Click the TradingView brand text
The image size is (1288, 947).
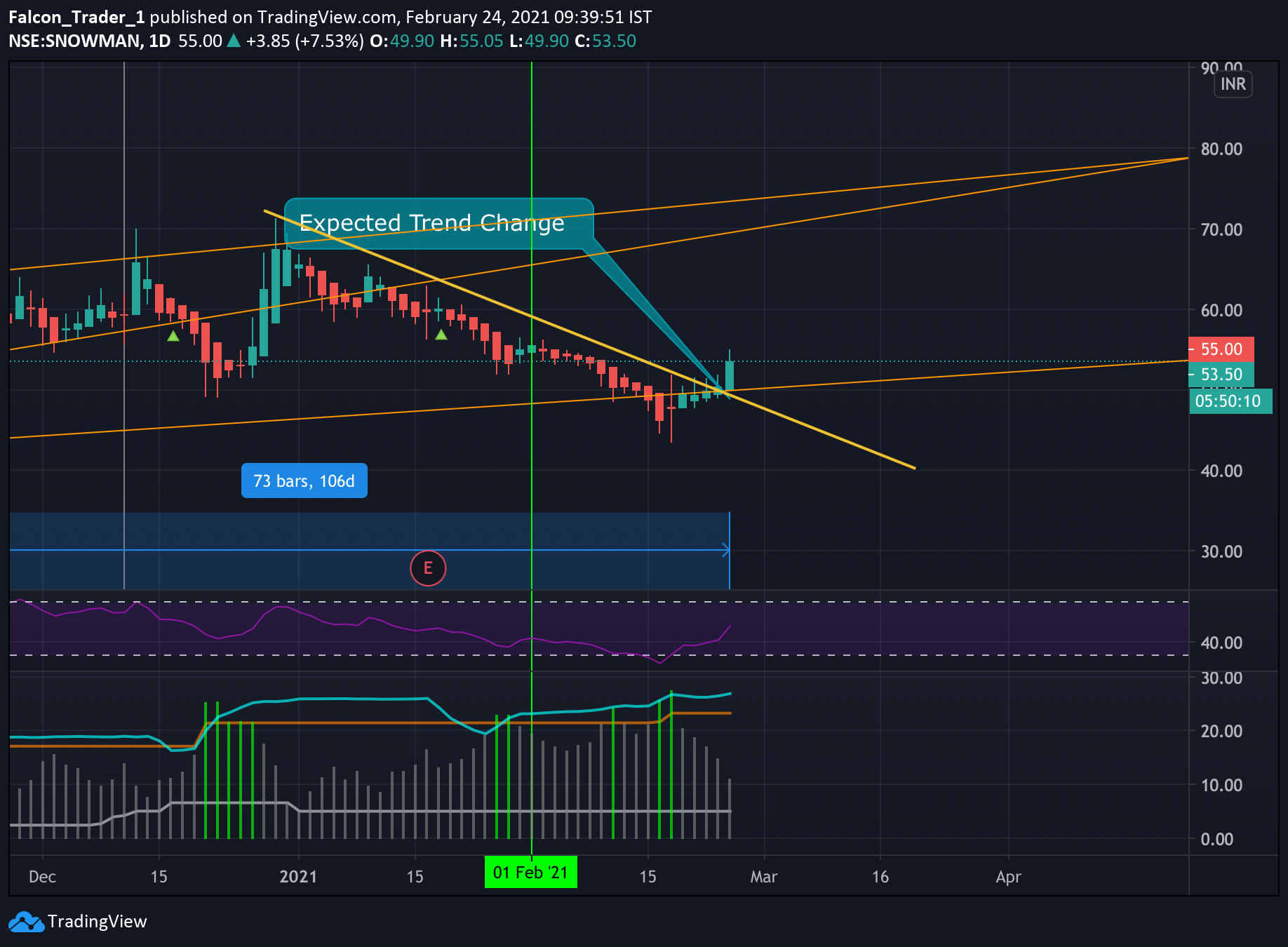coord(98,922)
